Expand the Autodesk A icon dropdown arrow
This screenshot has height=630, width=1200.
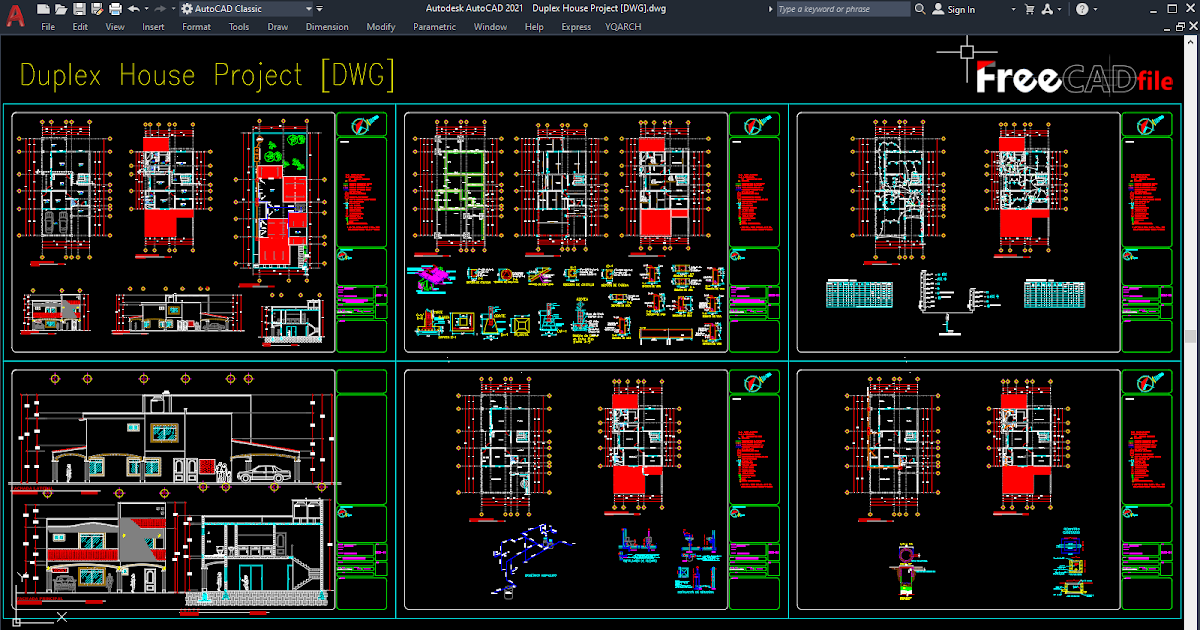coord(1059,9)
